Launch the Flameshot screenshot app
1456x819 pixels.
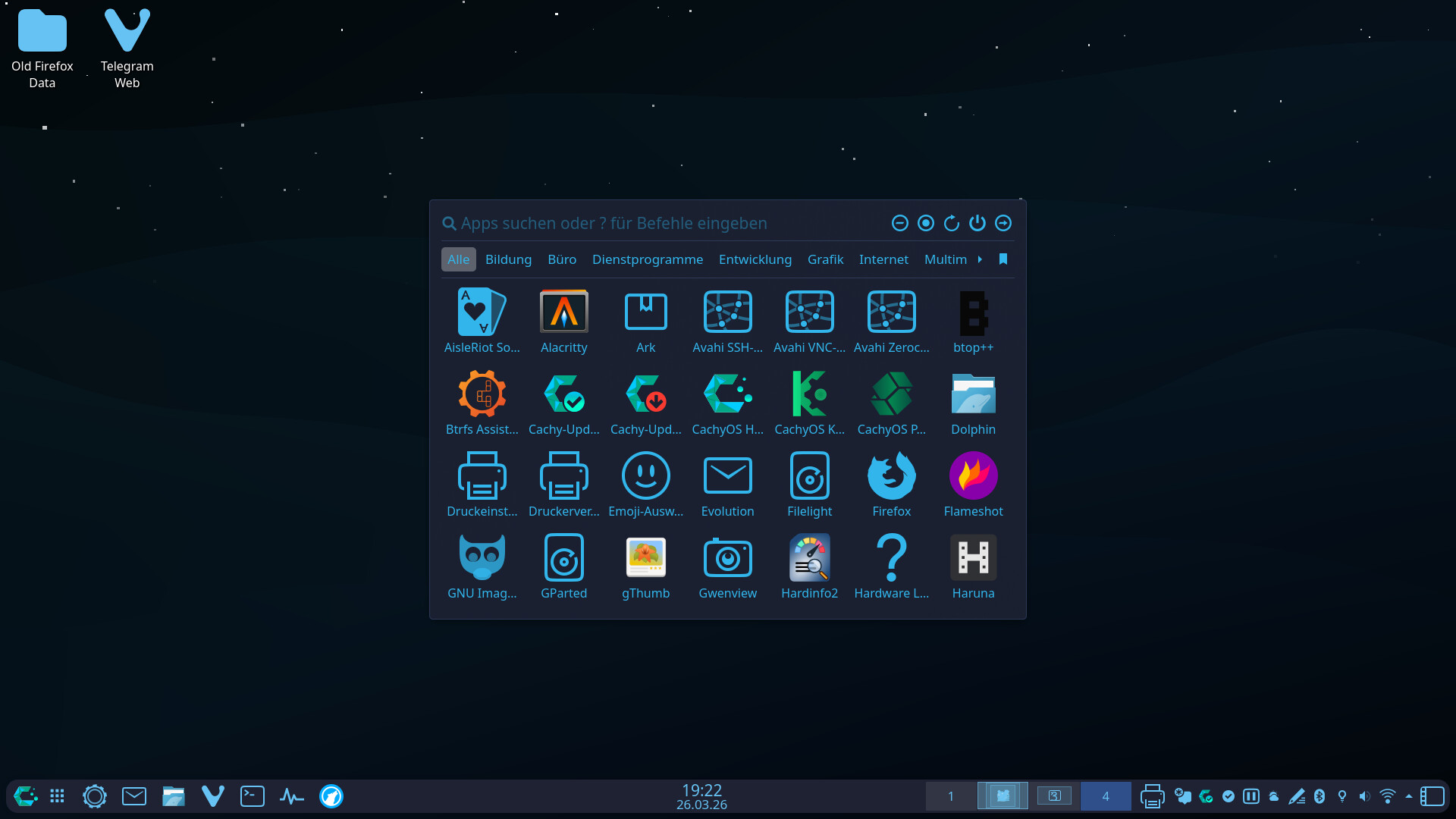(x=973, y=485)
